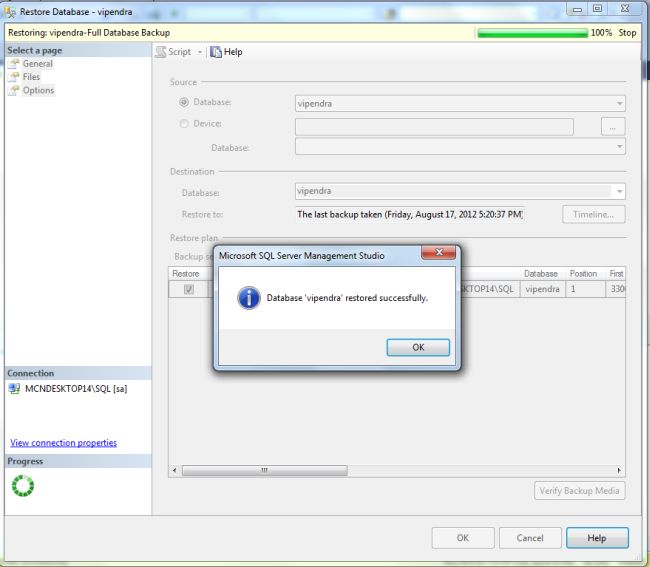Click the Cancel button
The height and width of the screenshot is (567, 650).
[x=530, y=538]
